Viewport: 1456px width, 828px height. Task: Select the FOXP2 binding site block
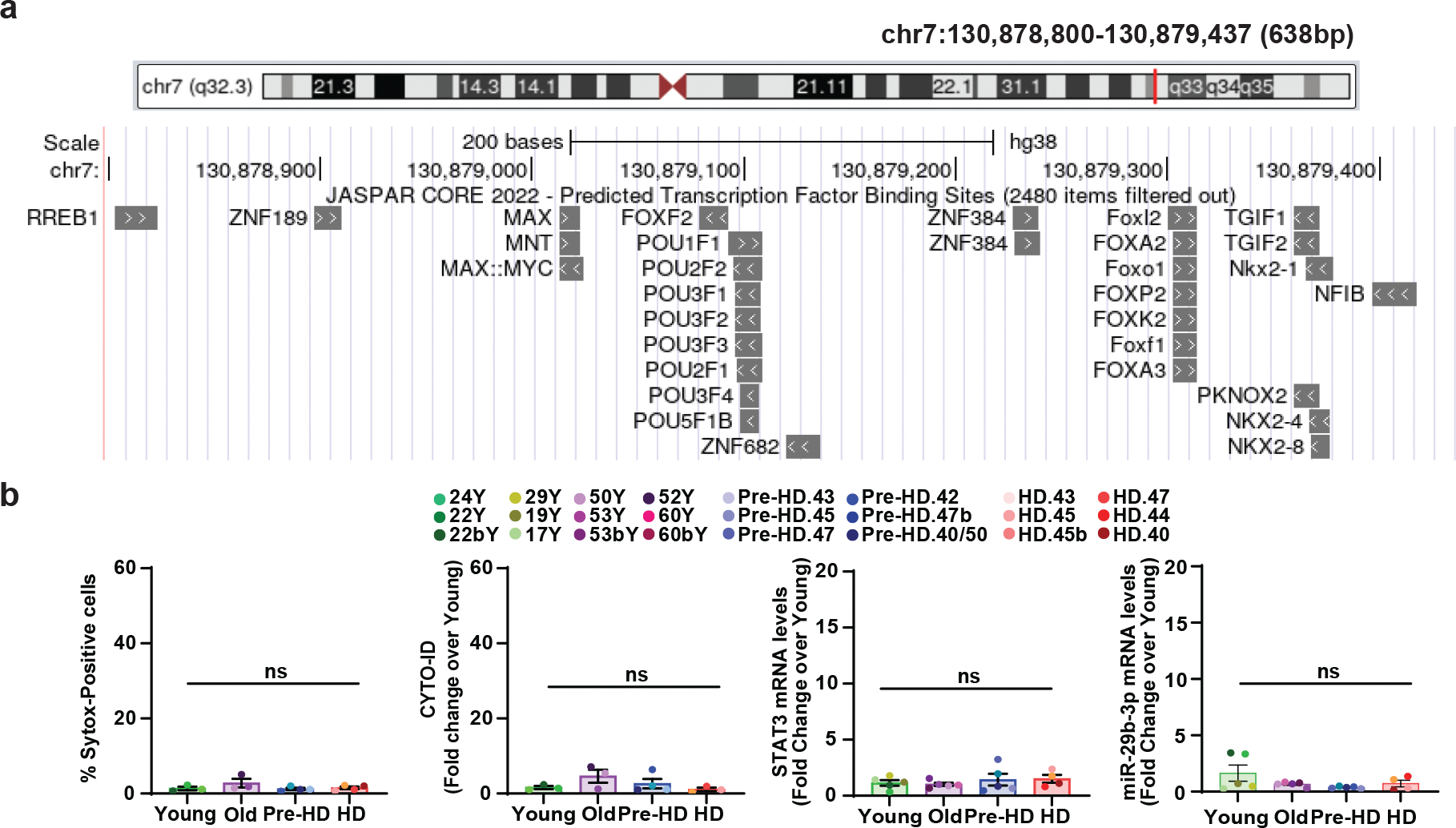click(1185, 294)
